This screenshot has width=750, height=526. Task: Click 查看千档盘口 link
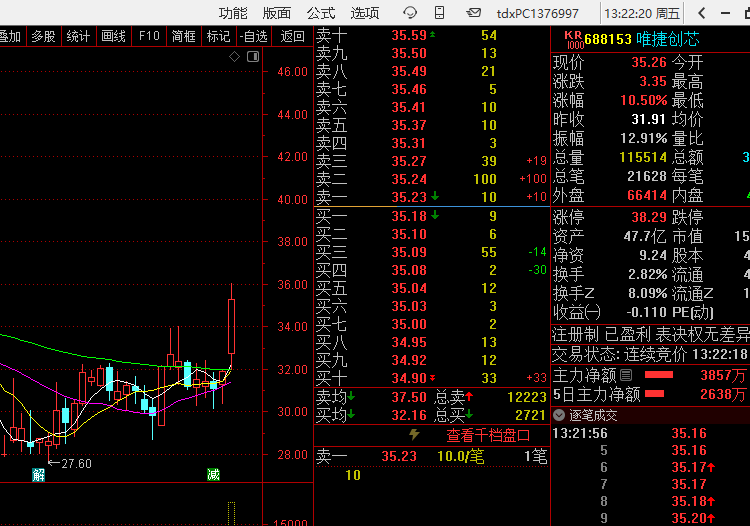(488, 435)
